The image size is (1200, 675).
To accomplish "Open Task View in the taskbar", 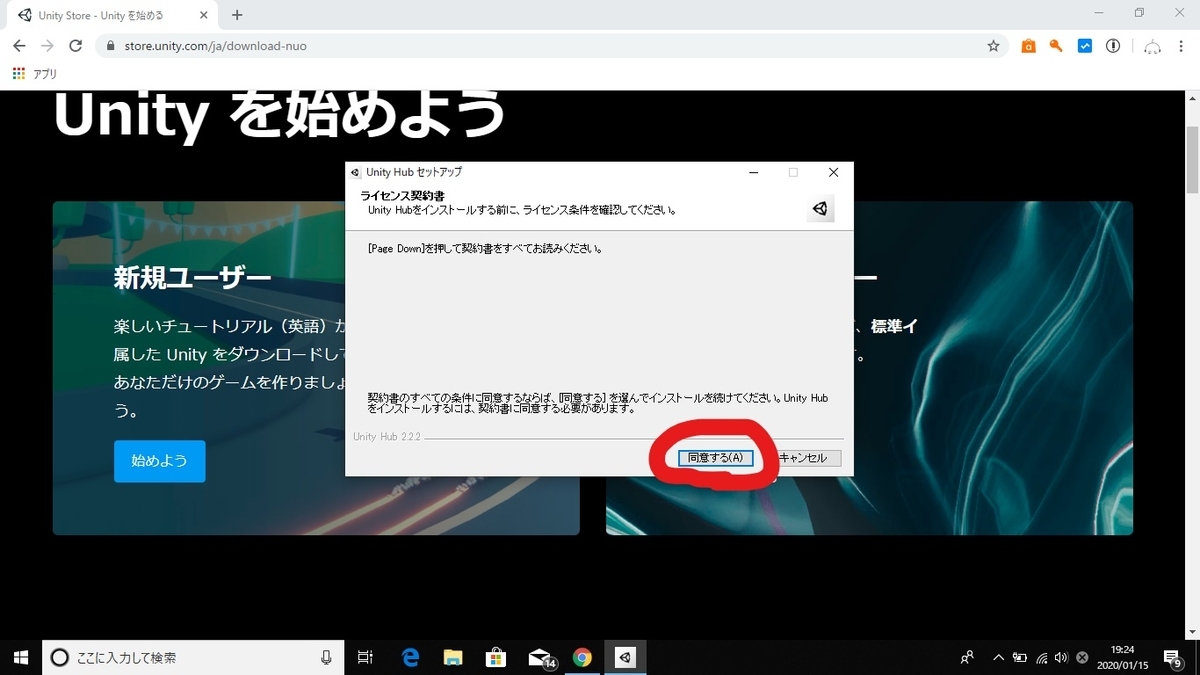I will [365, 657].
